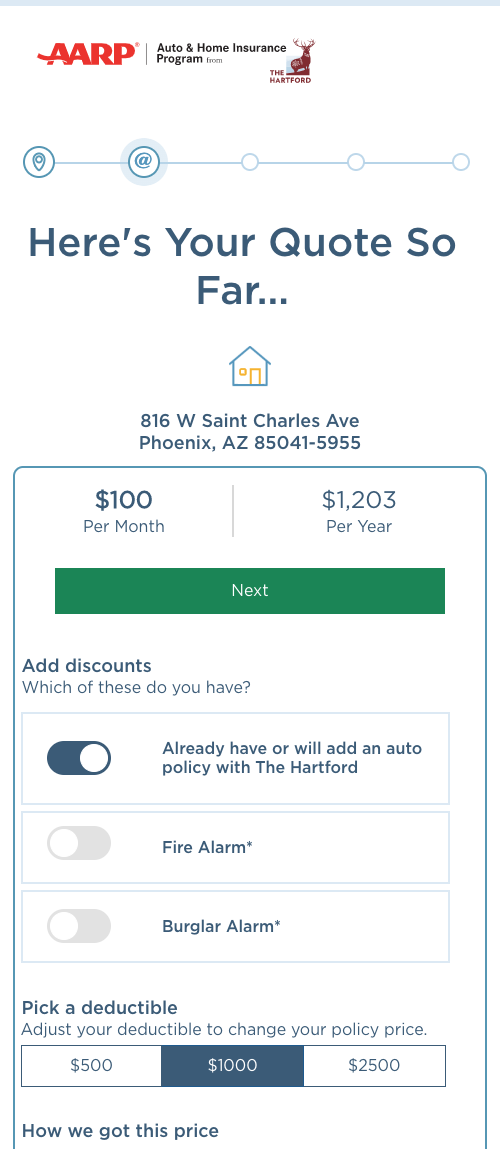Select the $1000 deductible option
Image resolution: width=500 pixels, height=1149 pixels.
[x=232, y=1065]
